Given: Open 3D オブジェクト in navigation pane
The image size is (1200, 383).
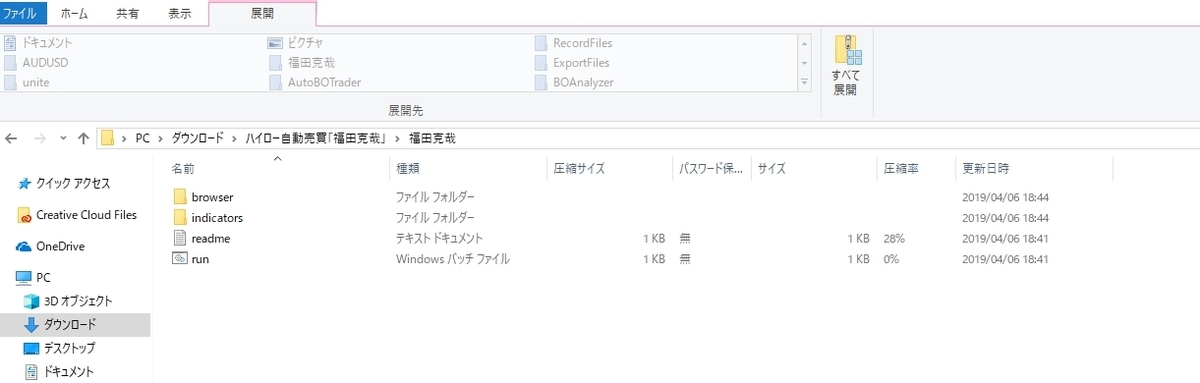Looking at the screenshot, I should 67,300.
